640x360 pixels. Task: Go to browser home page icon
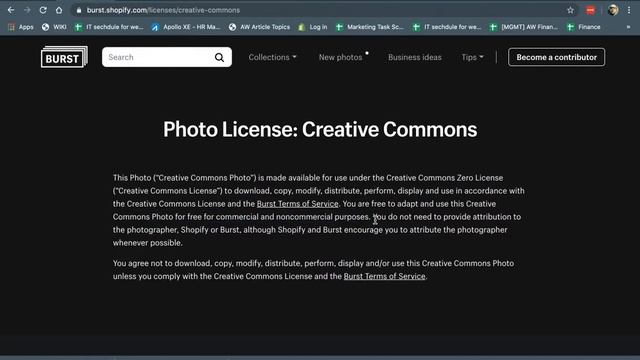coord(59,10)
